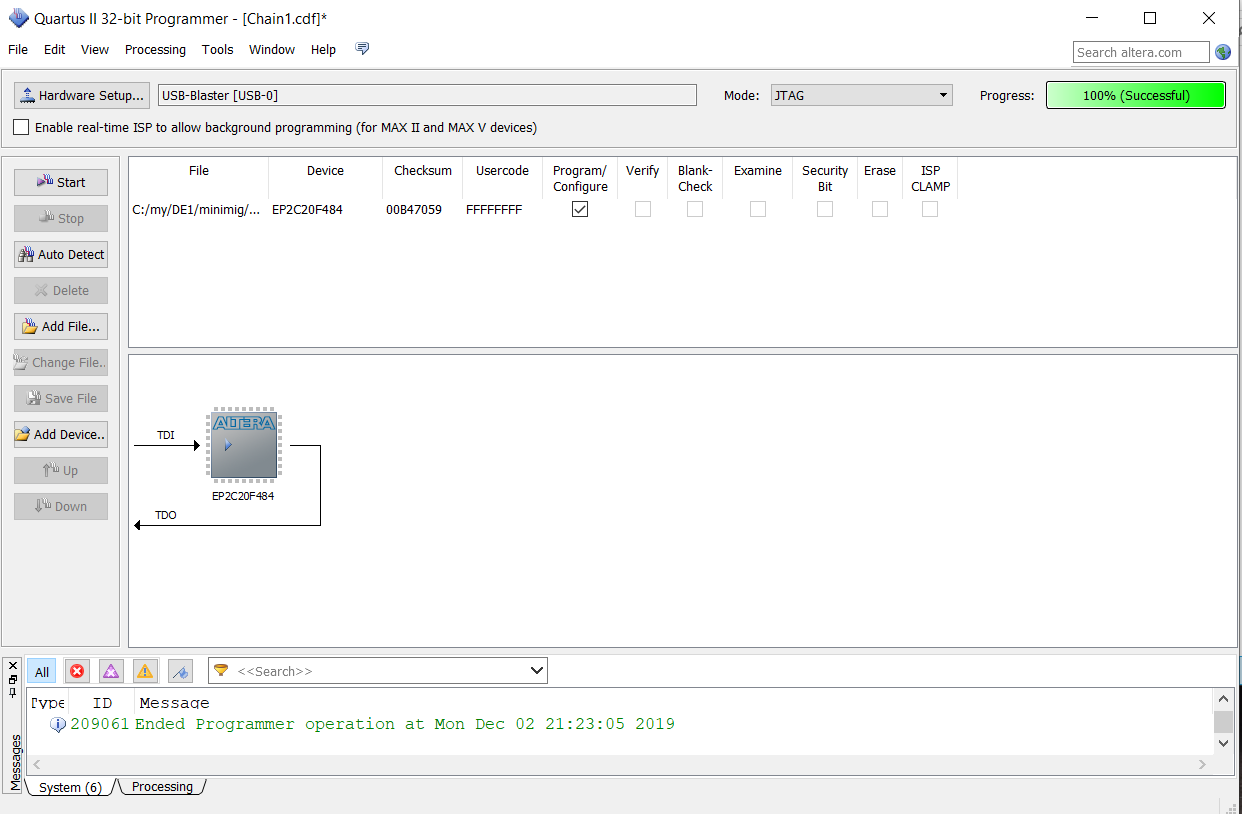
Task: Click the Start programming button
Action: coord(61,182)
